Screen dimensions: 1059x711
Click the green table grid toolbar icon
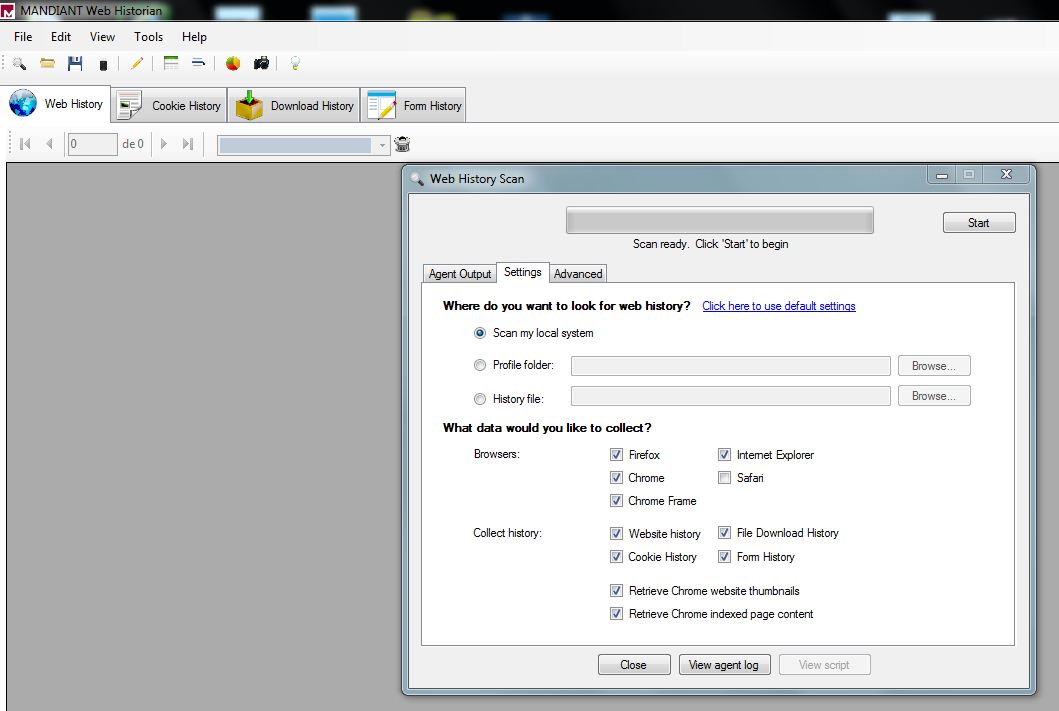tap(172, 63)
